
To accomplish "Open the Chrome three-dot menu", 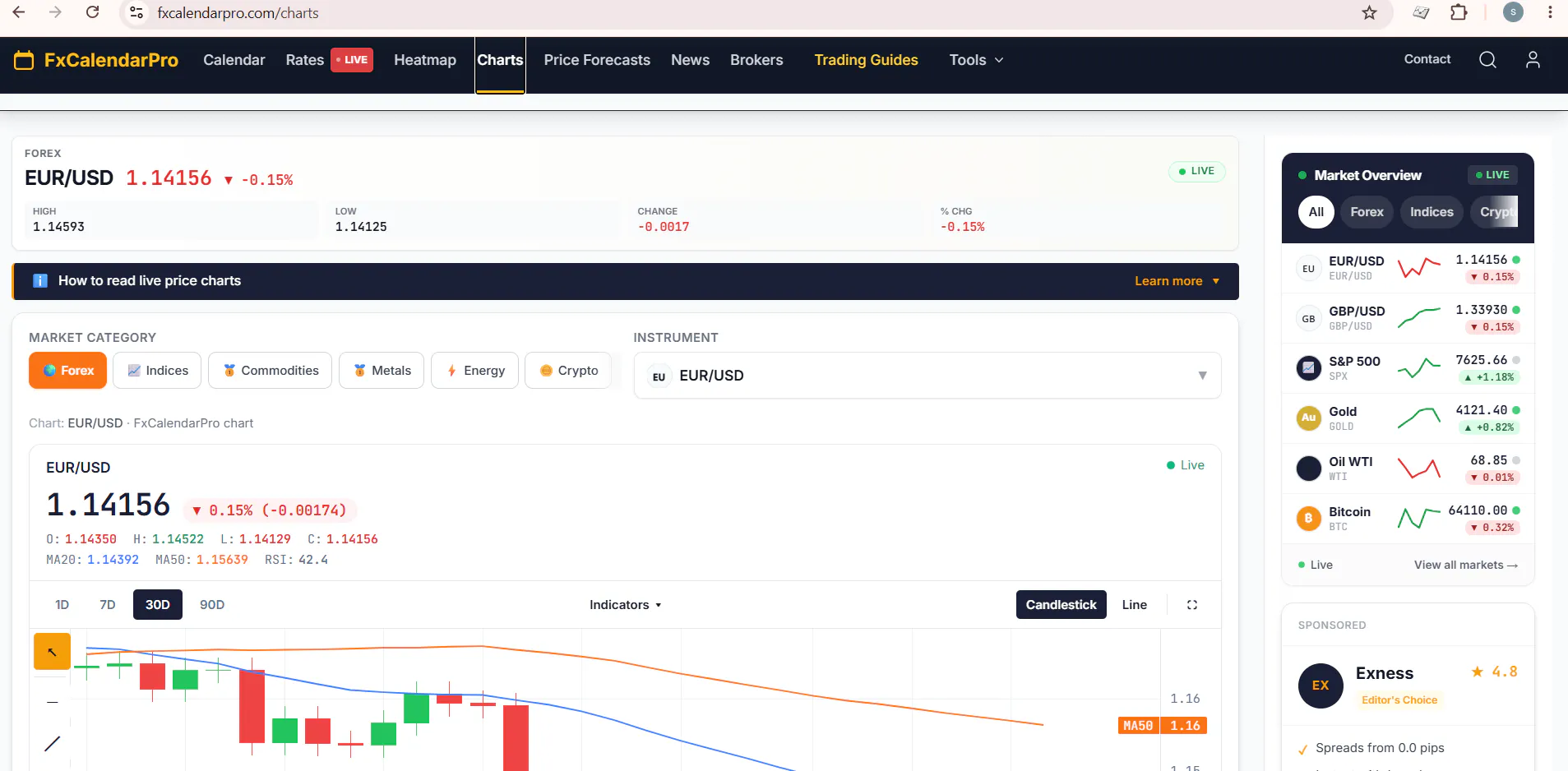I will pyautogui.click(x=1550, y=12).
